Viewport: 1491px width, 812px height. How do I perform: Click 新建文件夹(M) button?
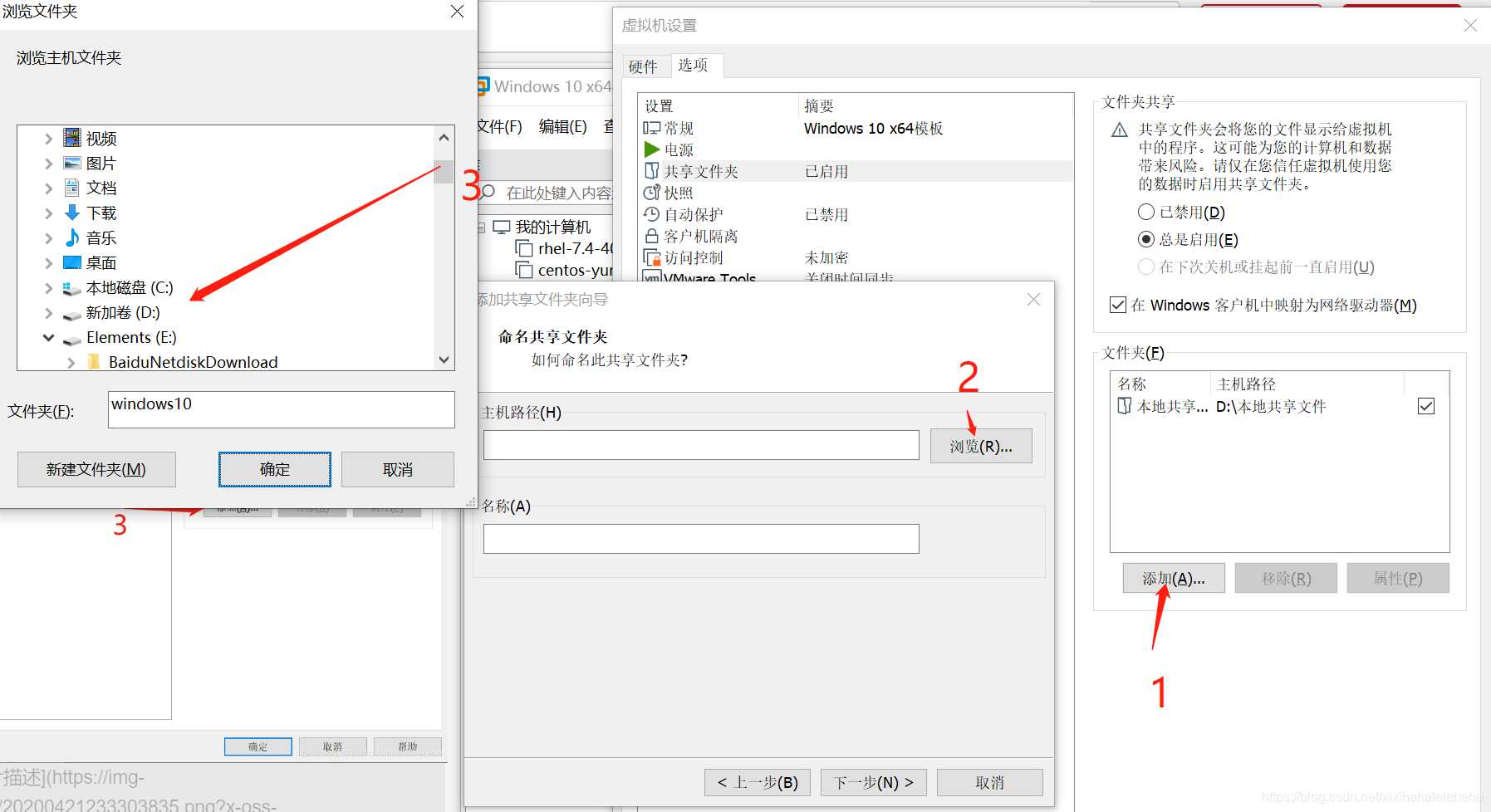click(x=96, y=469)
